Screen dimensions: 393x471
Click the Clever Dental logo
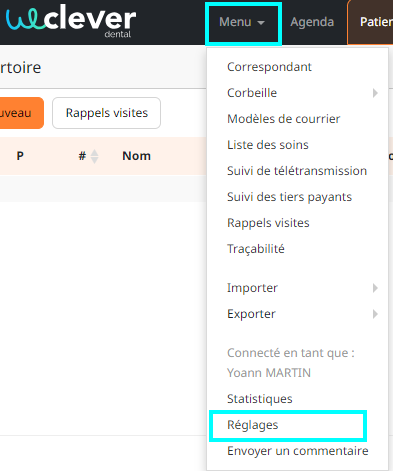pyautogui.click(x=71, y=21)
